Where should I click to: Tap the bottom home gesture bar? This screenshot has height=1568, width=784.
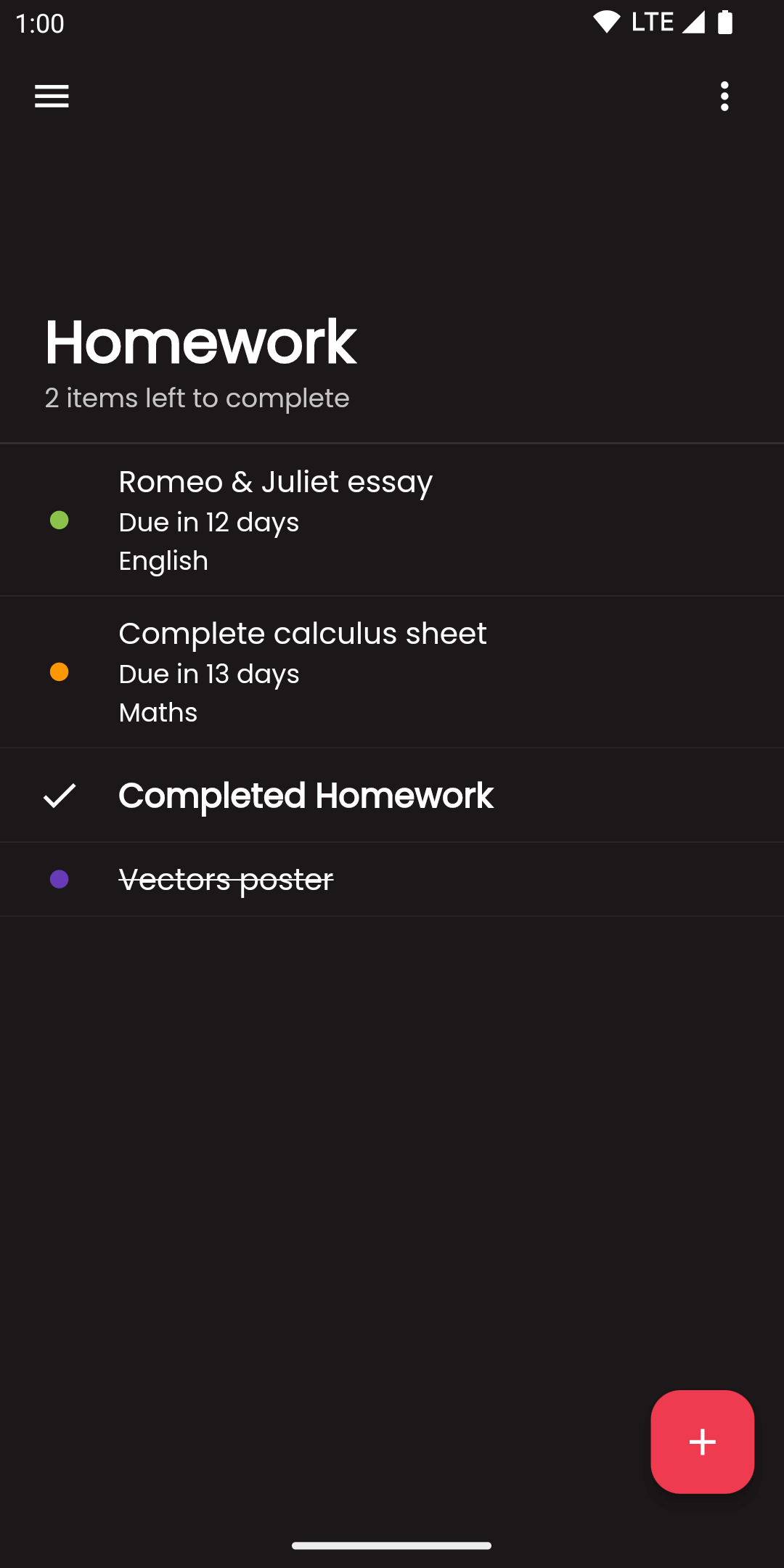click(392, 1545)
